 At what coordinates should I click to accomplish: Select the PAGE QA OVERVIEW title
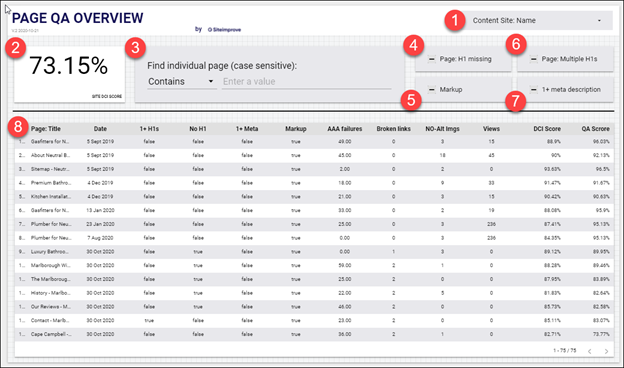[78, 18]
